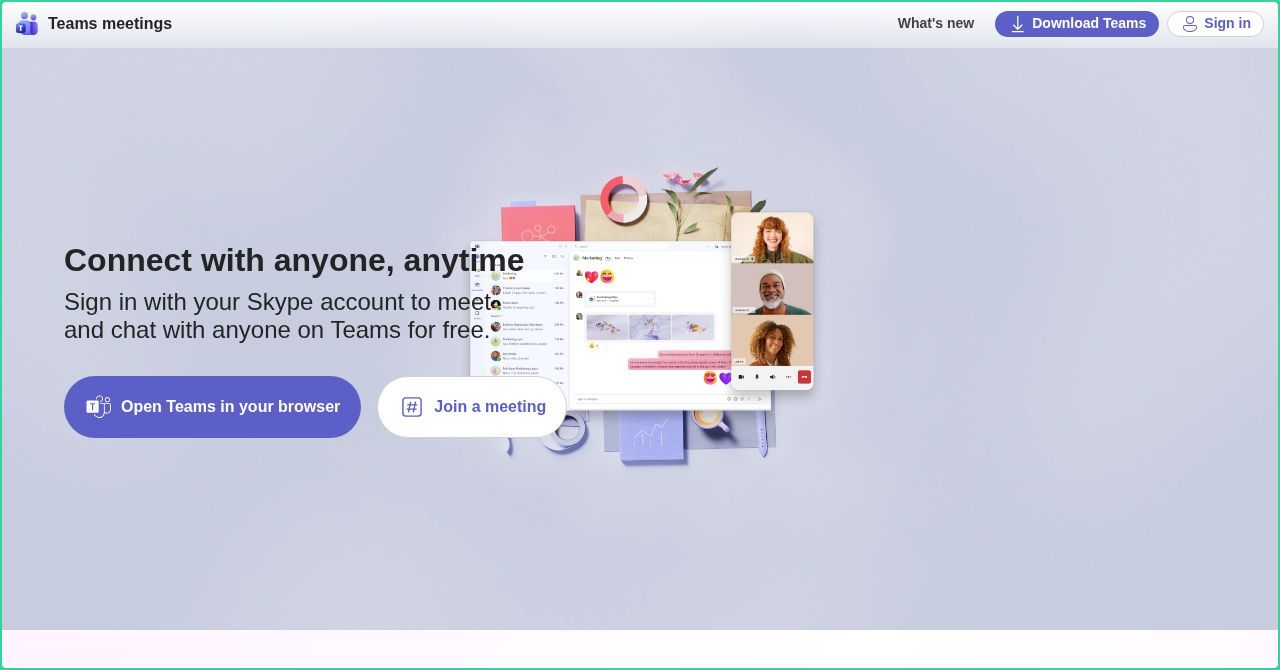
Task: Toggle the smiling emoji beside the photo gallery message
Action: tap(591, 345)
